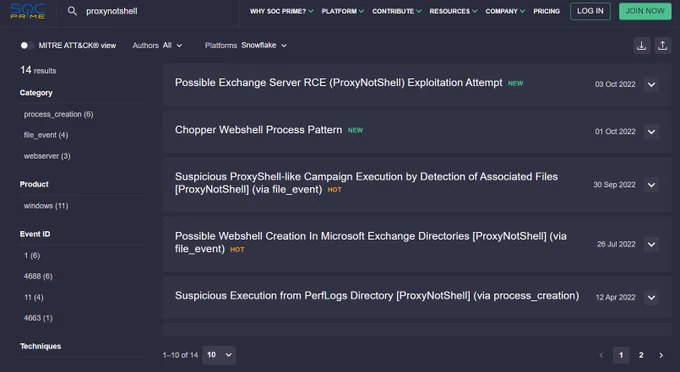Open results-per-page dropdown showing 10

[x=219, y=355]
